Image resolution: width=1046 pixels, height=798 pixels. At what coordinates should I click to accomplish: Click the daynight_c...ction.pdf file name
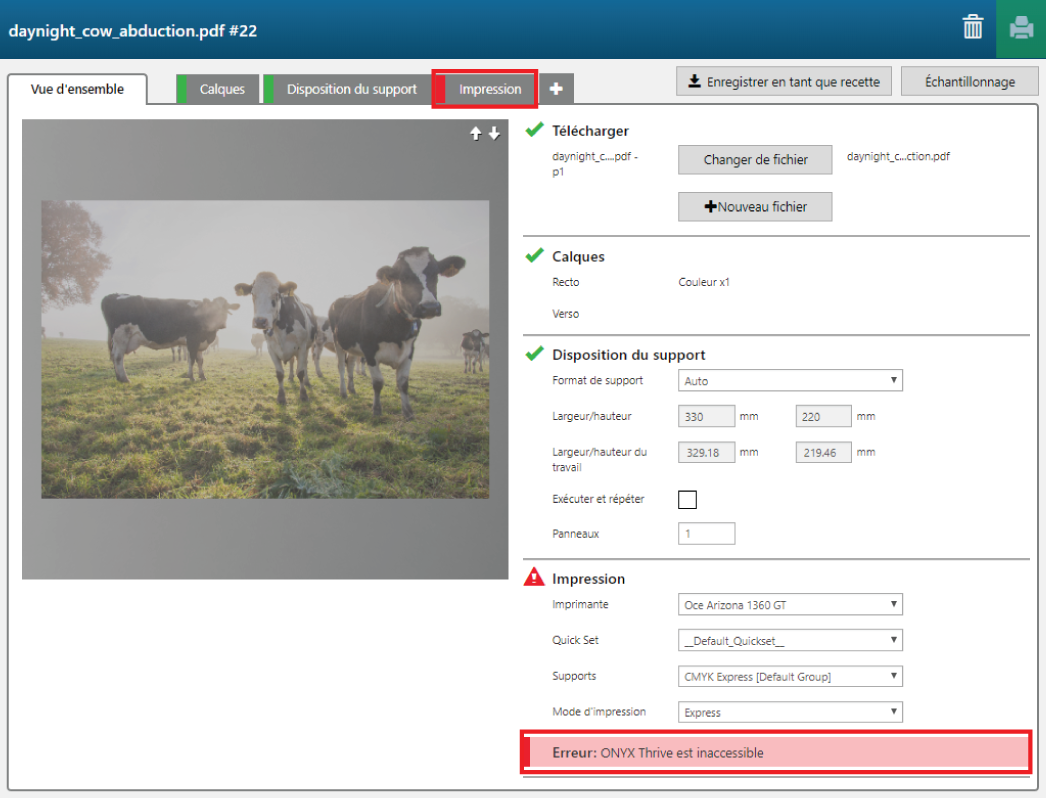[x=898, y=156]
